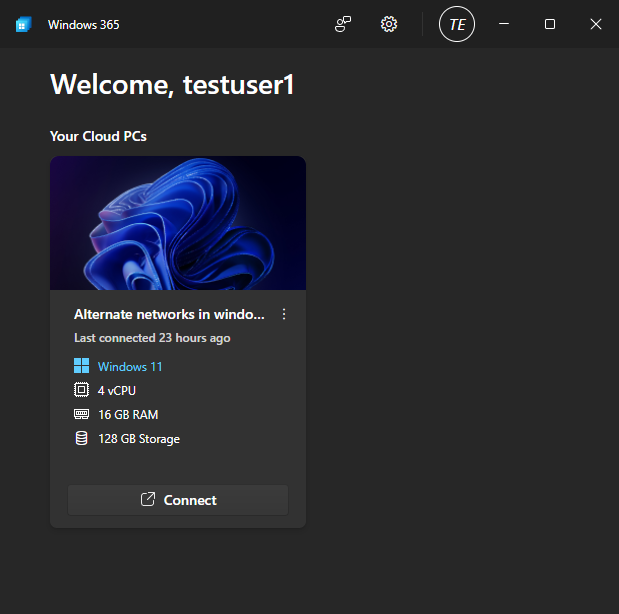Select the Cloud PC wallpaper thumbnail
This screenshot has width=619, height=614.
point(178,223)
